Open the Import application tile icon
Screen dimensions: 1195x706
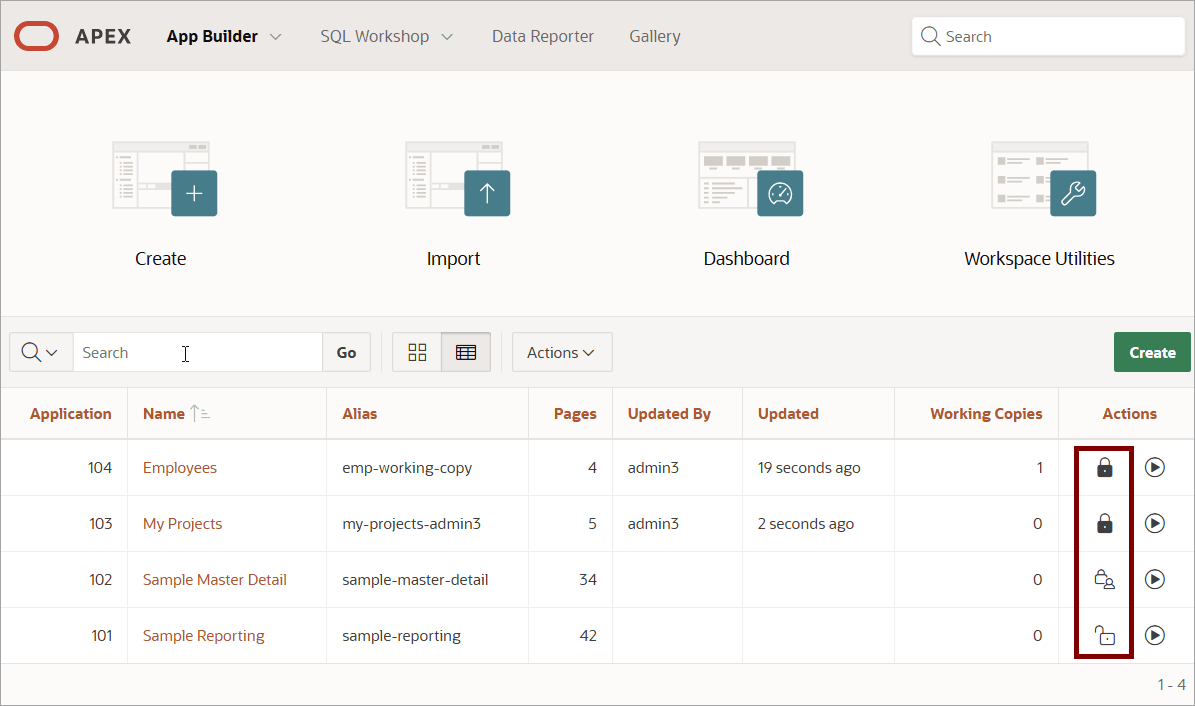[458, 179]
